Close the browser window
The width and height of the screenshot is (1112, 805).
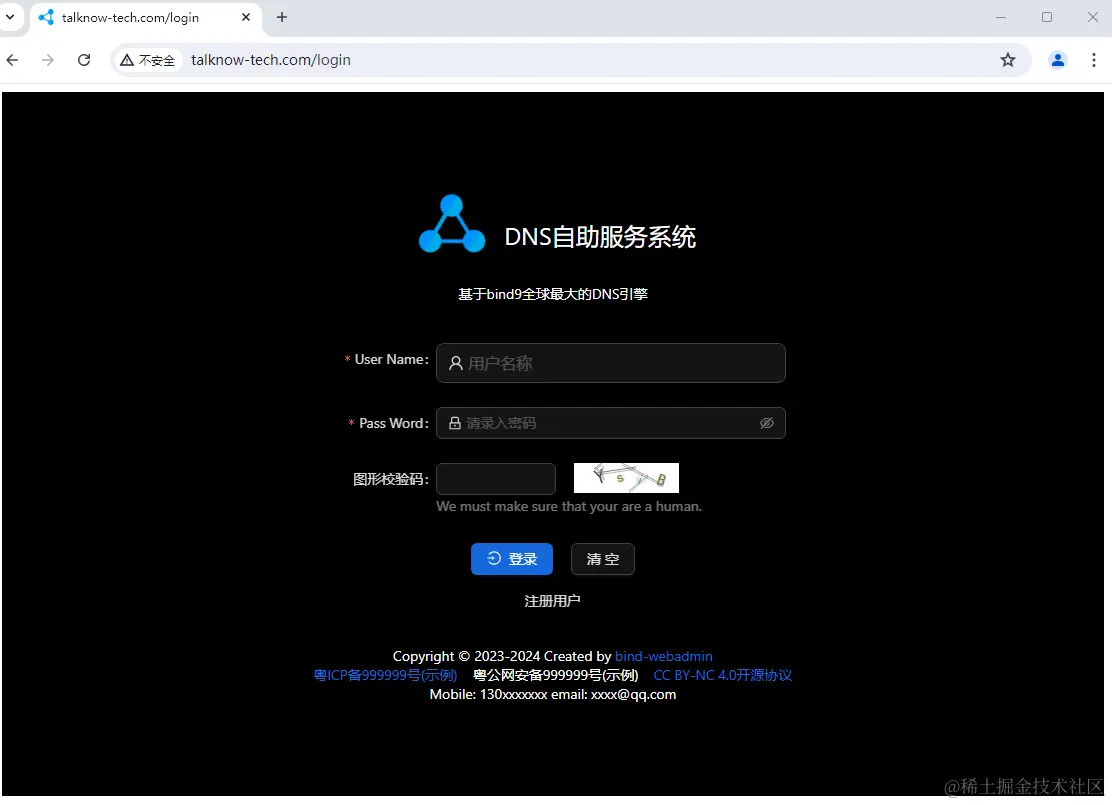[1093, 17]
